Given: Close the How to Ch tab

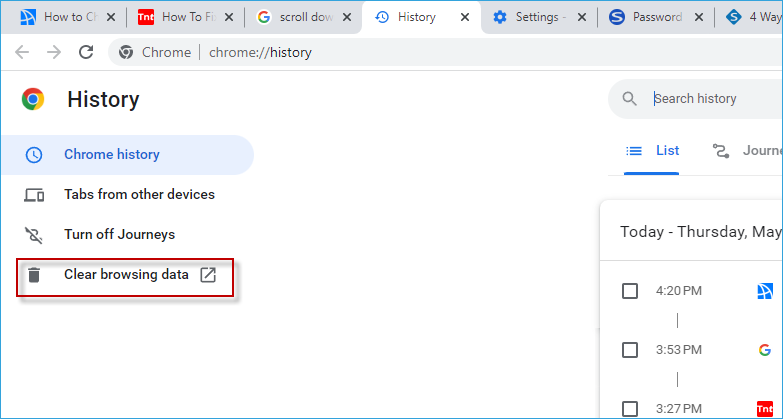Looking at the screenshot, I should pyautogui.click(x=111, y=17).
